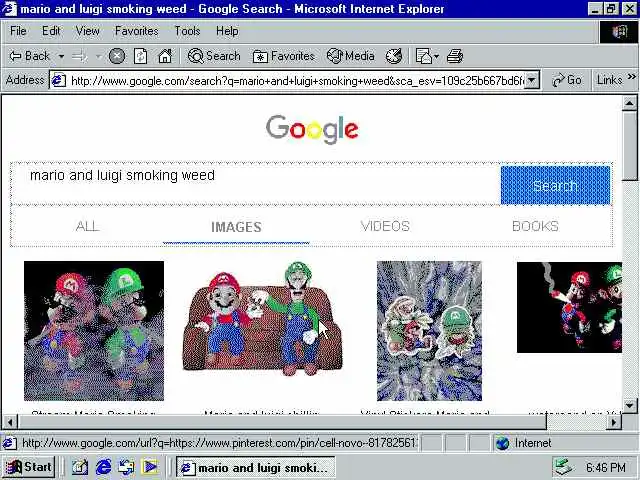Click Show Desktop quick launch icon

coord(80,467)
